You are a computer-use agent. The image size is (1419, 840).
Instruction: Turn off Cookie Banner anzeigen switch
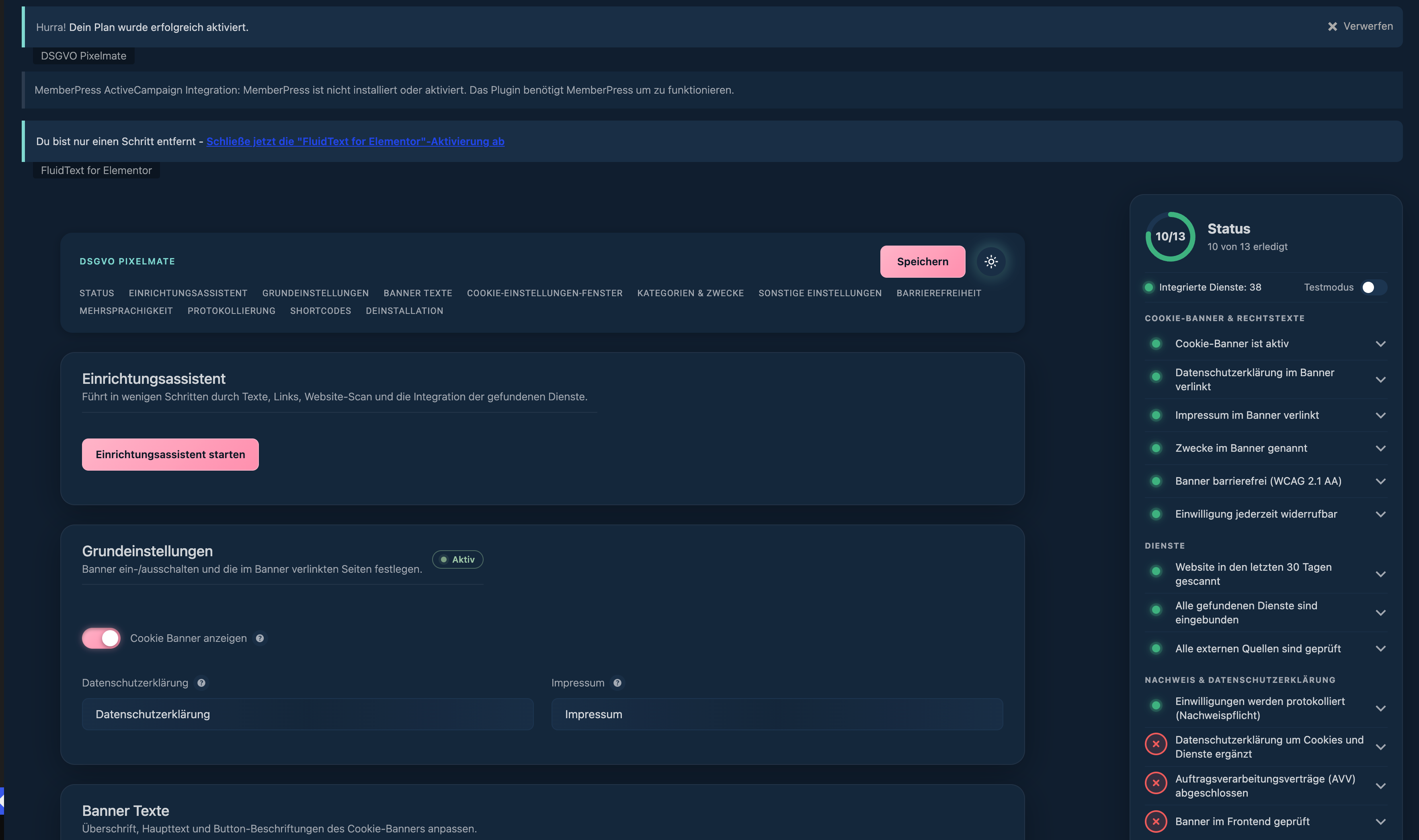click(101, 639)
